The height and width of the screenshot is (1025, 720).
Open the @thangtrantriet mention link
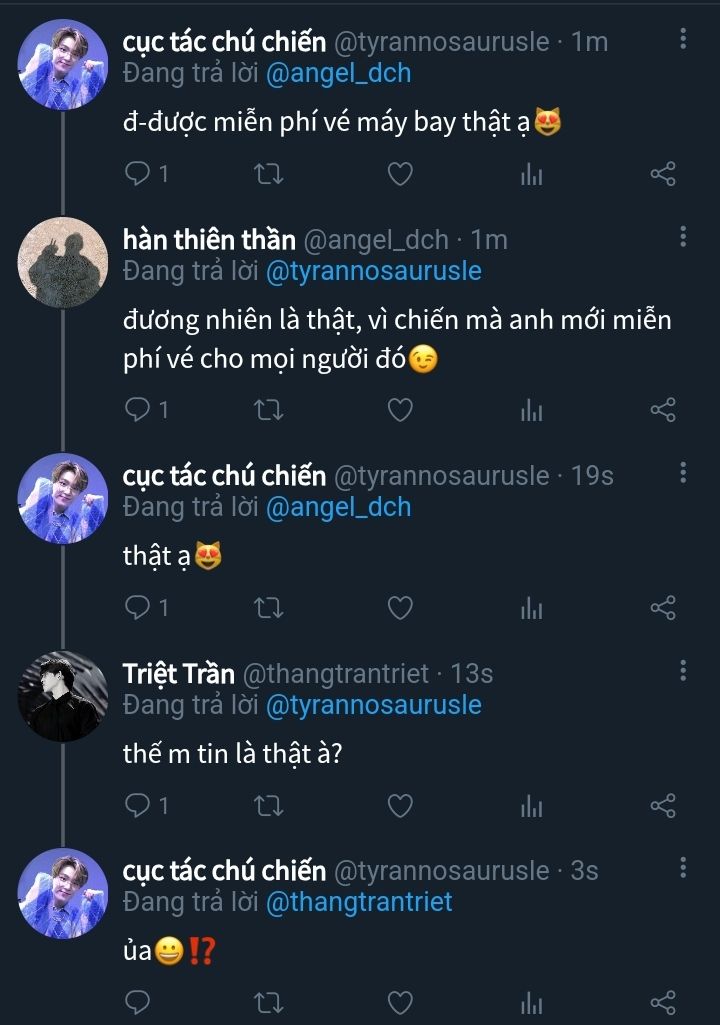[358, 902]
